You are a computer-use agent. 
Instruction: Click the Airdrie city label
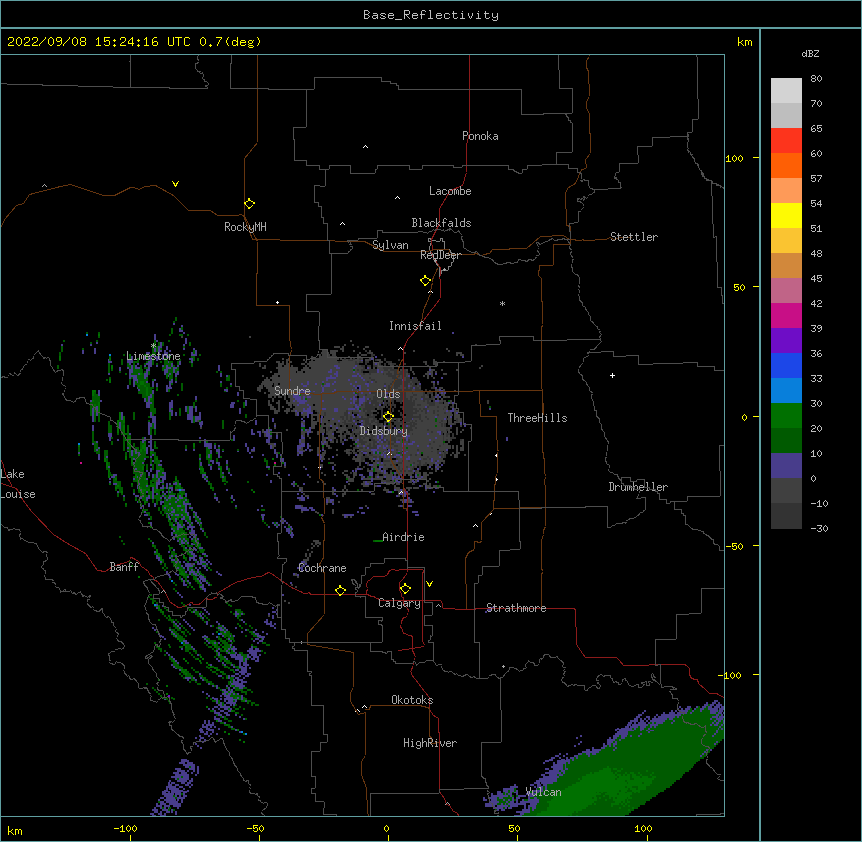(403, 537)
